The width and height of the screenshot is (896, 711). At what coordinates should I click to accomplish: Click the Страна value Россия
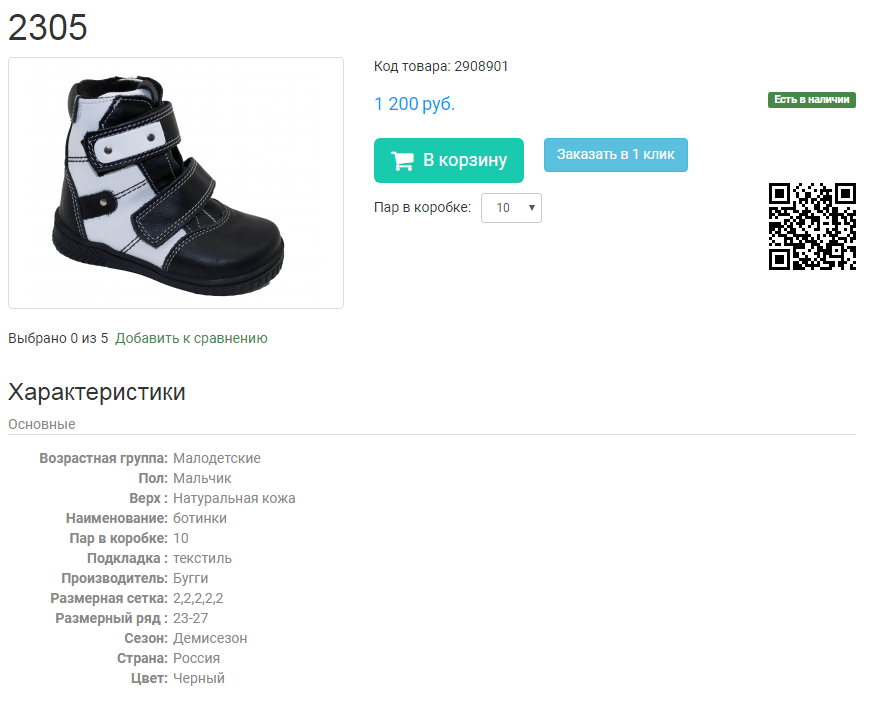coord(197,658)
